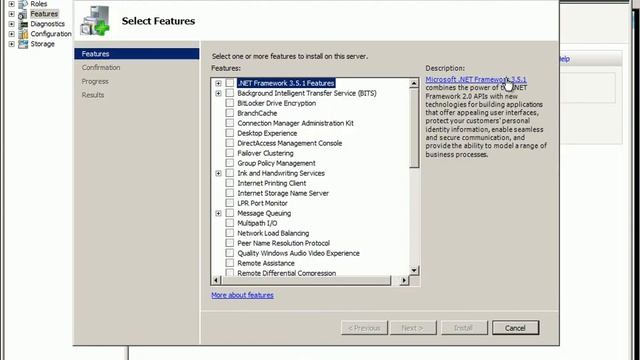Image resolution: width=640 pixels, height=360 pixels.
Task: Click the Cancel button
Action: point(516,328)
